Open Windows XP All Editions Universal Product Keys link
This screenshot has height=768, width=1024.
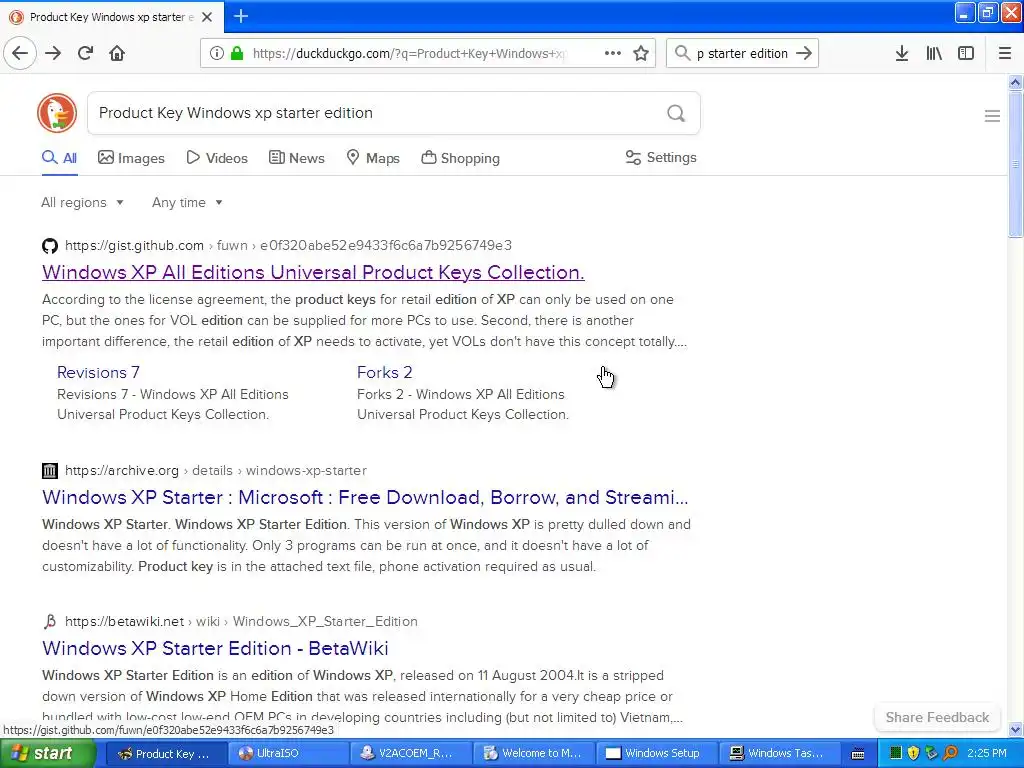pyautogui.click(x=313, y=272)
